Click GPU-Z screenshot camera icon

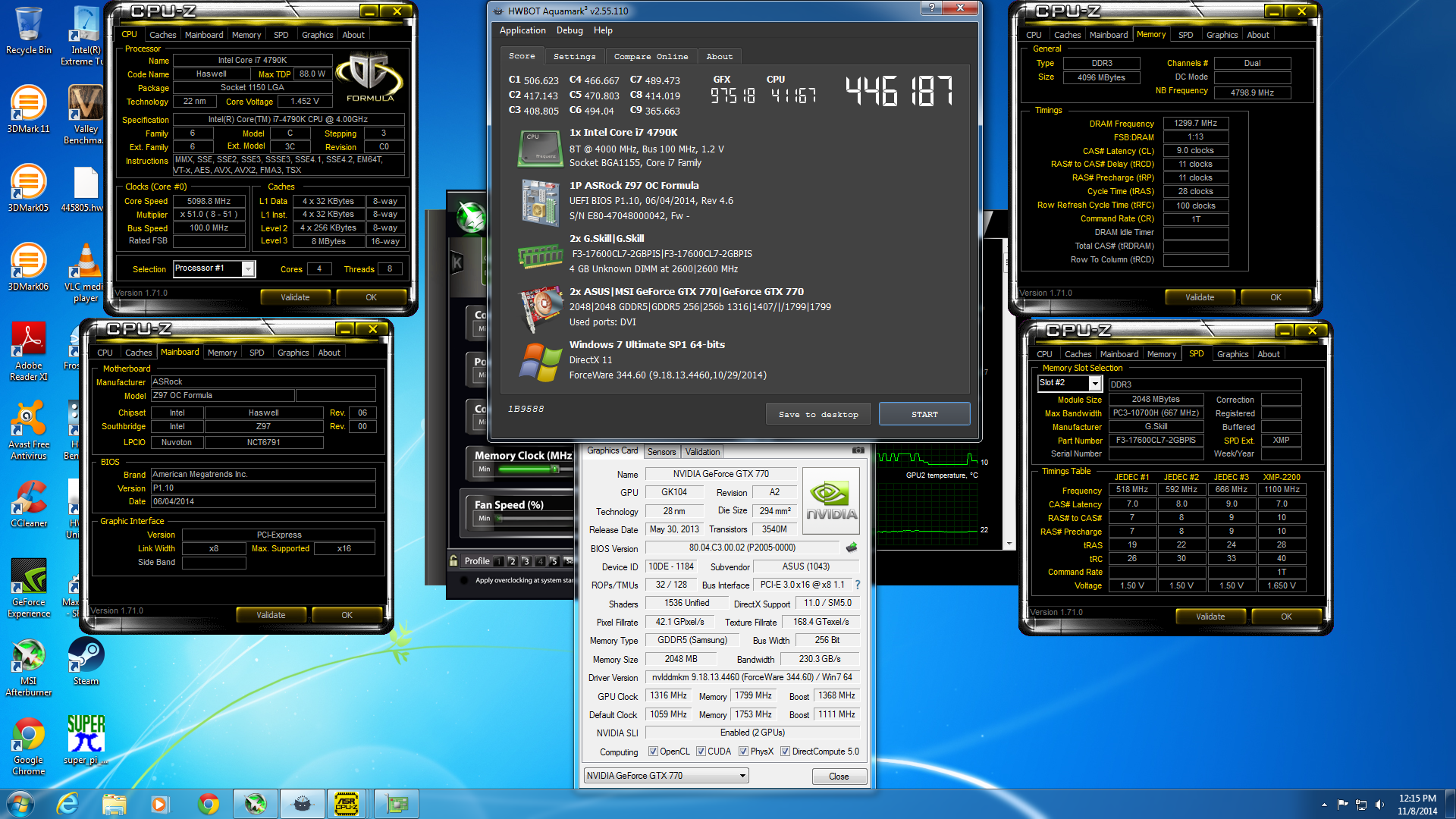pyautogui.click(x=858, y=450)
